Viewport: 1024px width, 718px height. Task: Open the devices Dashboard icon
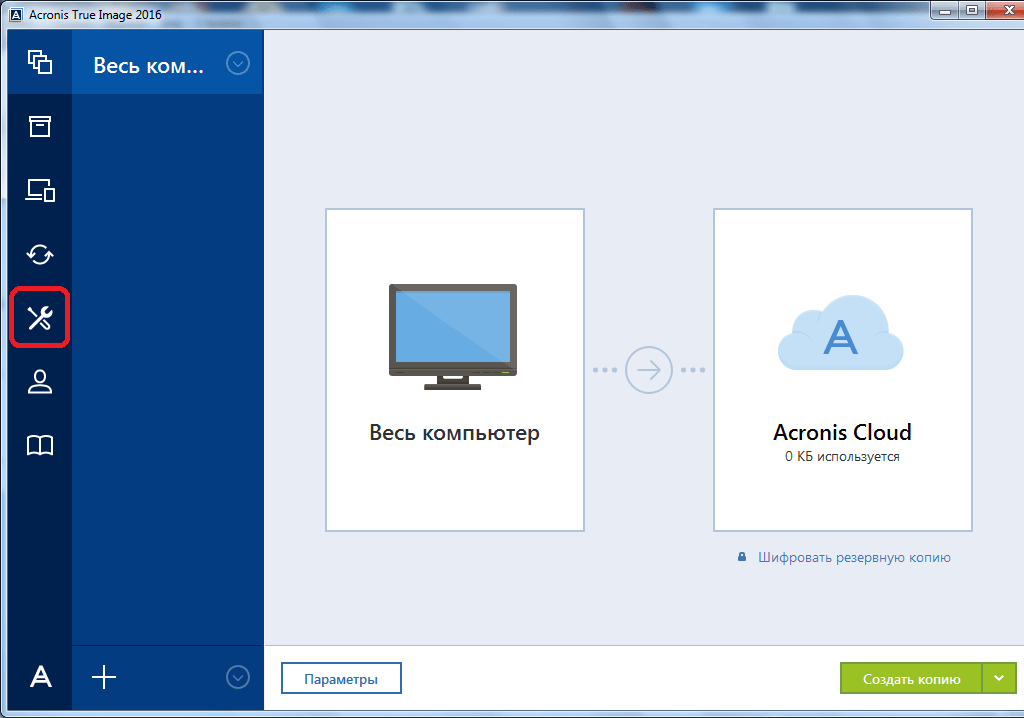(x=40, y=190)
